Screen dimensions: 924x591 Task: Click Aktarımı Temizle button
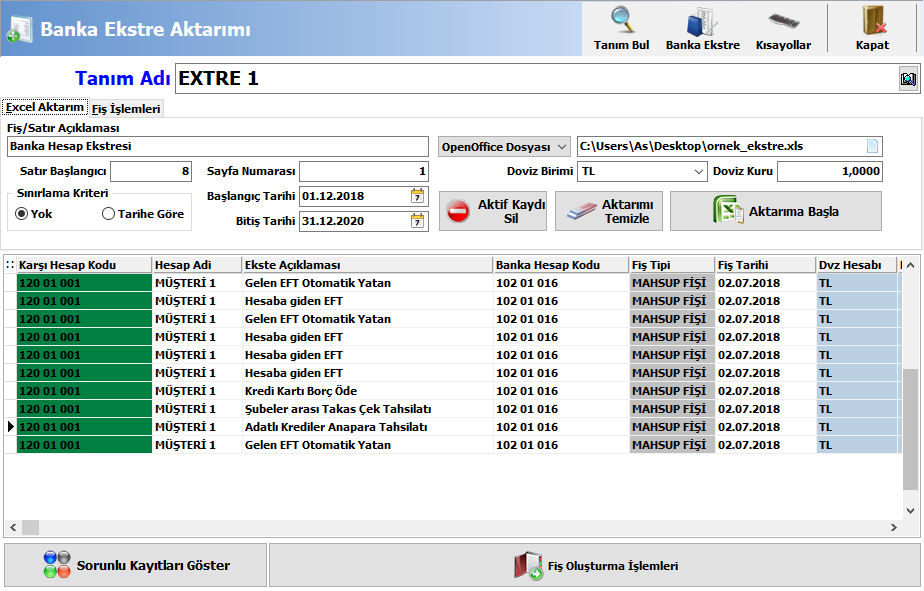coord(609,211)
